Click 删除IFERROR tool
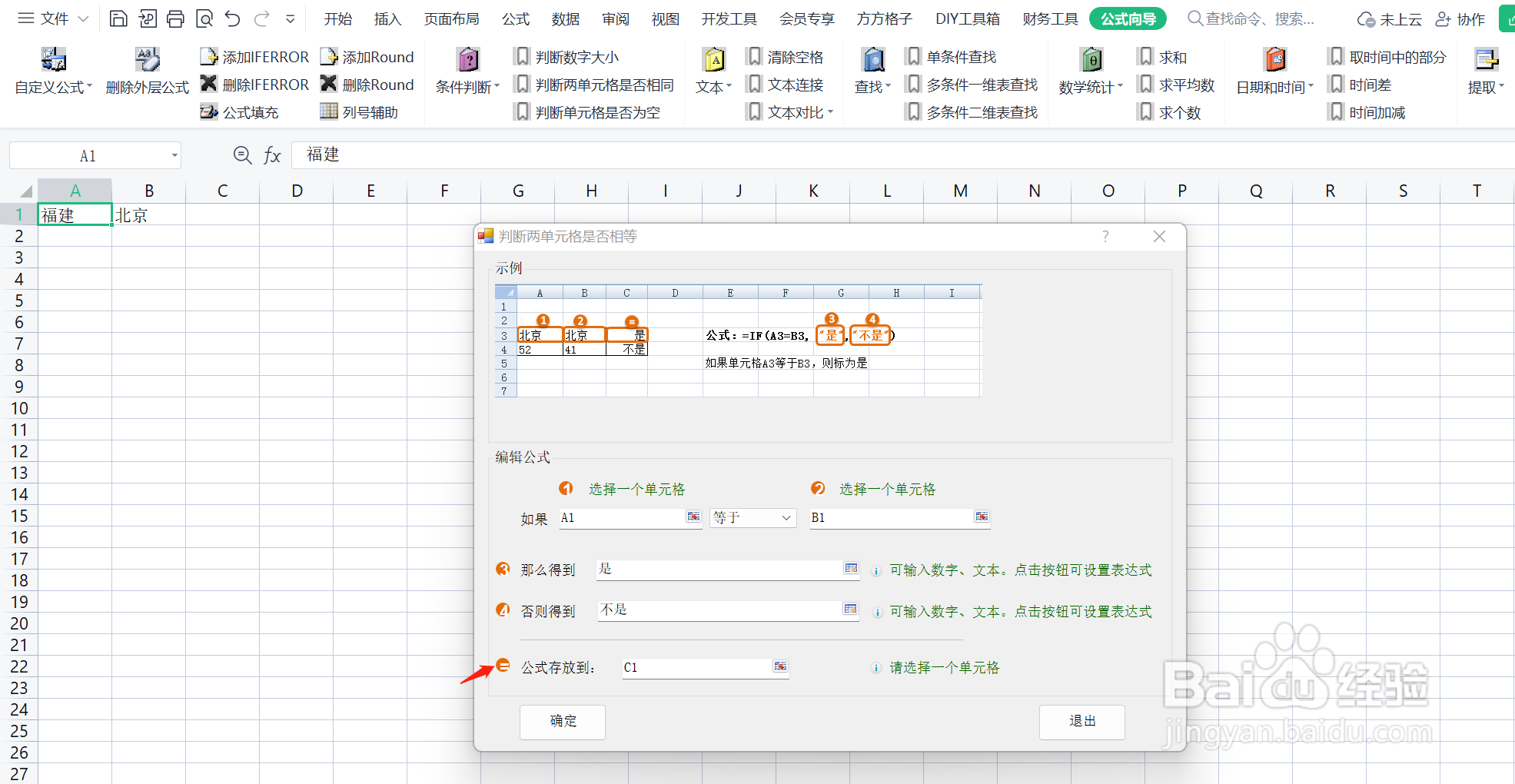 pyautogui.click(x=254, y=85)
